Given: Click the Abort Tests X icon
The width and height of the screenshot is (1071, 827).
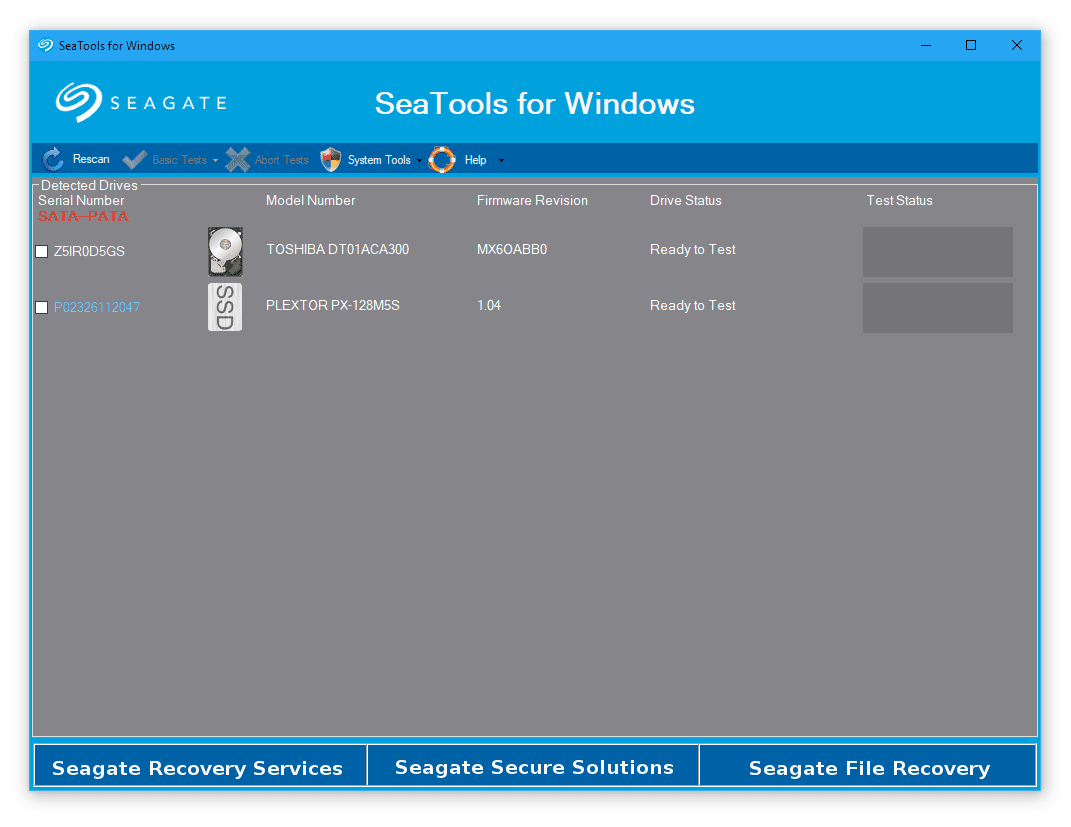Looking at the screenshot, I should click(237, 160).
